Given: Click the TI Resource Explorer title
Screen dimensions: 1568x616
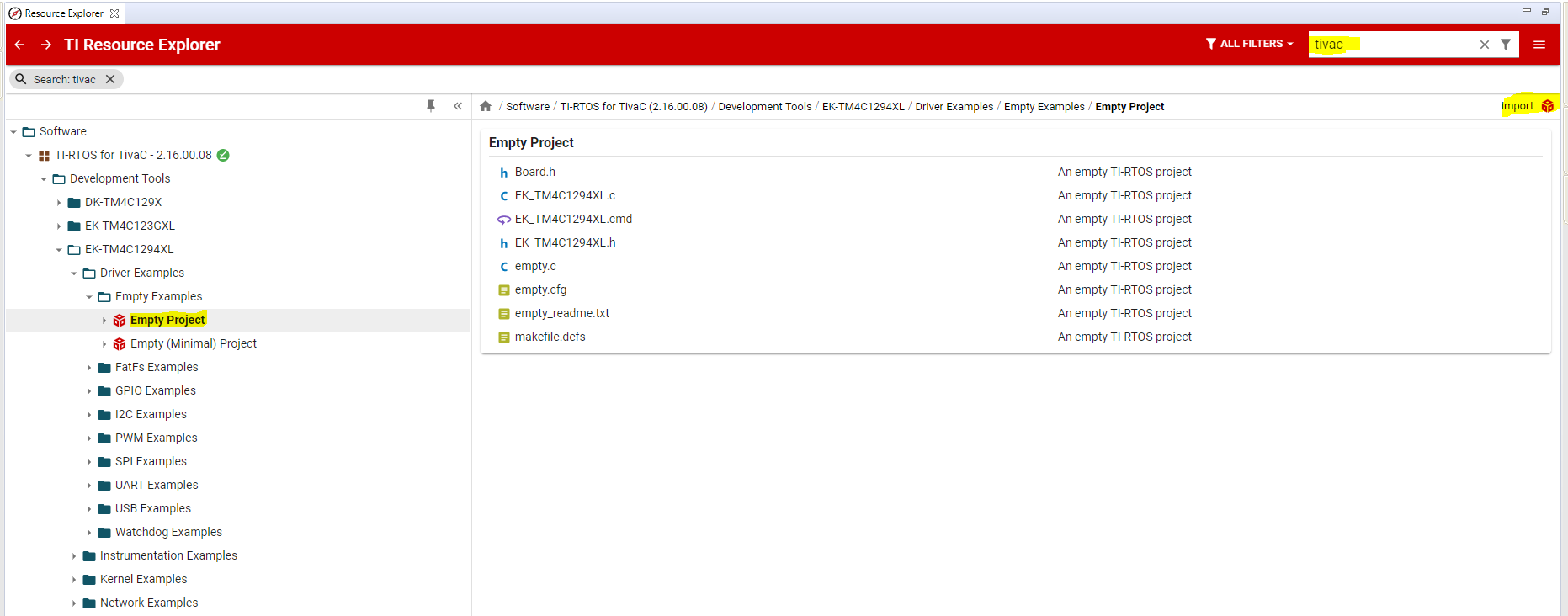Looking at the screenshot, I should pyautogui.click(x=142, y=45).
